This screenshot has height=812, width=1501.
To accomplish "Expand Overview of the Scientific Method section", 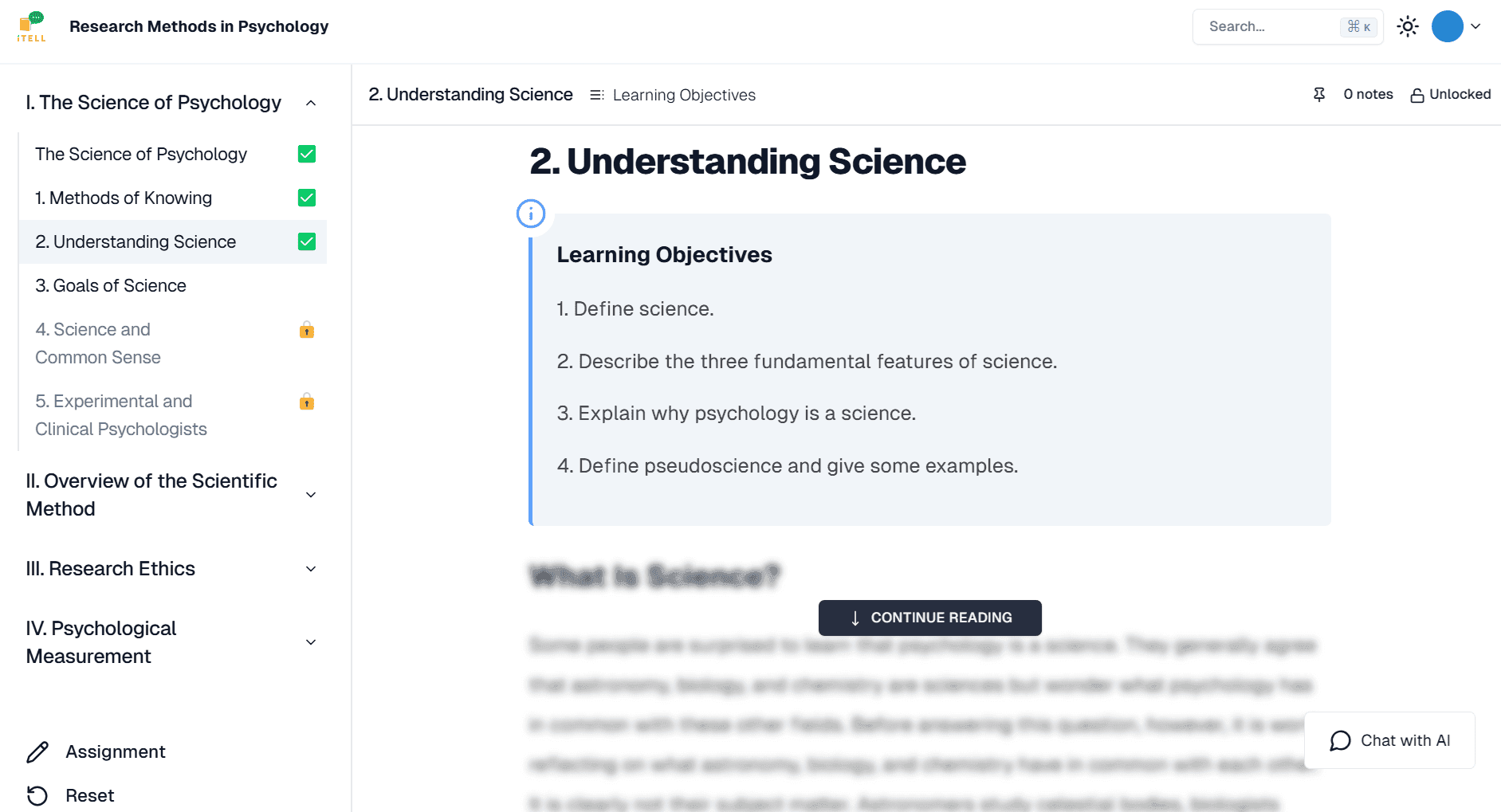I will point(311,495).
